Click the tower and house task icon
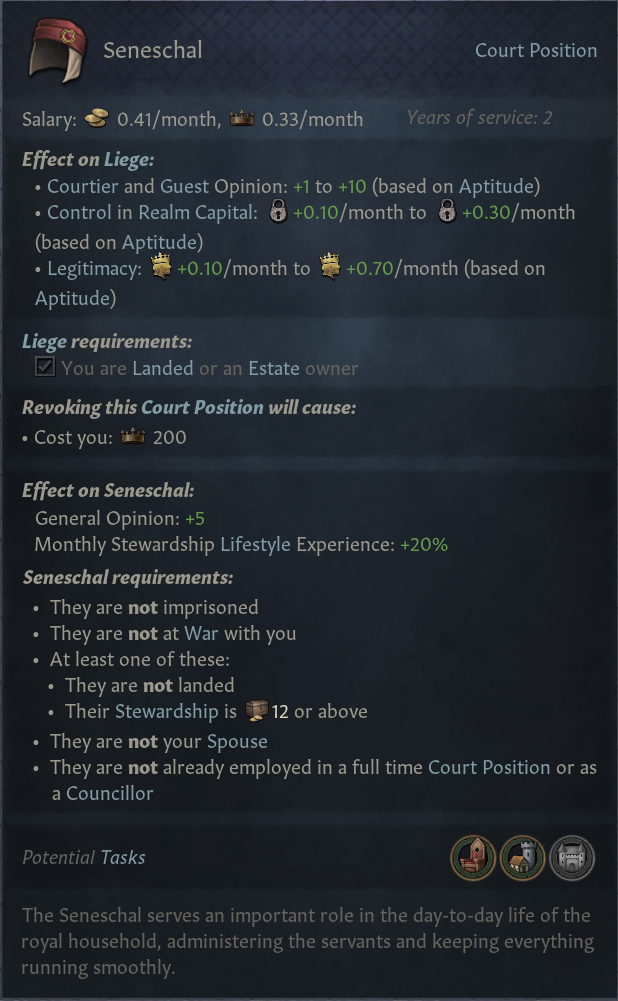This screenshot has width=618, height=1001. pos(523,858)
